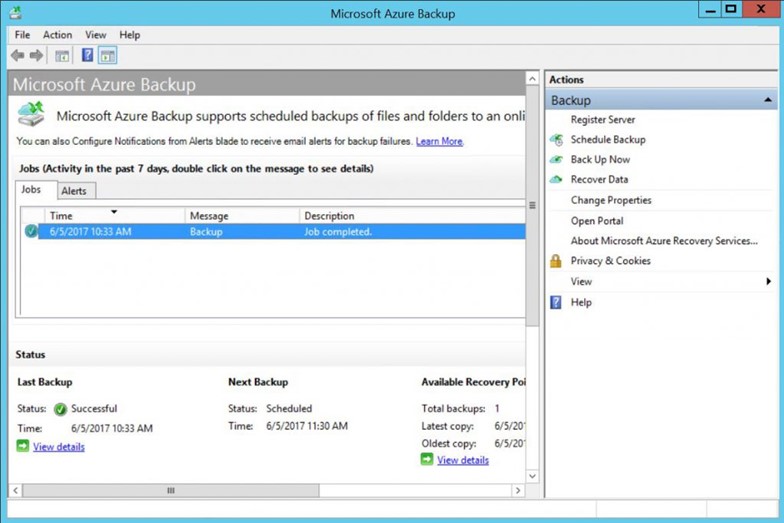Screen dimensions: 784x523
Task: Minimize the Microsoft Azure Backup window
Action: pos(710,10)
